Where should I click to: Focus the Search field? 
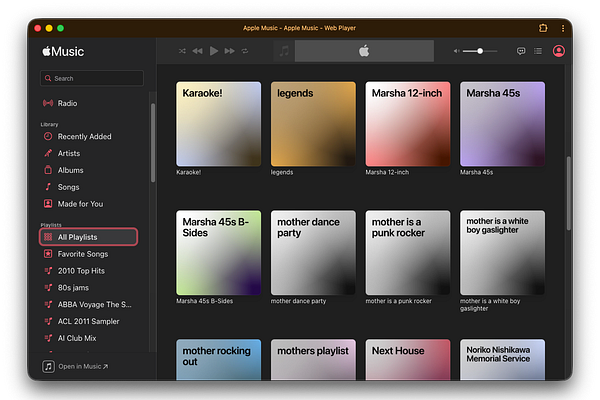92,78
